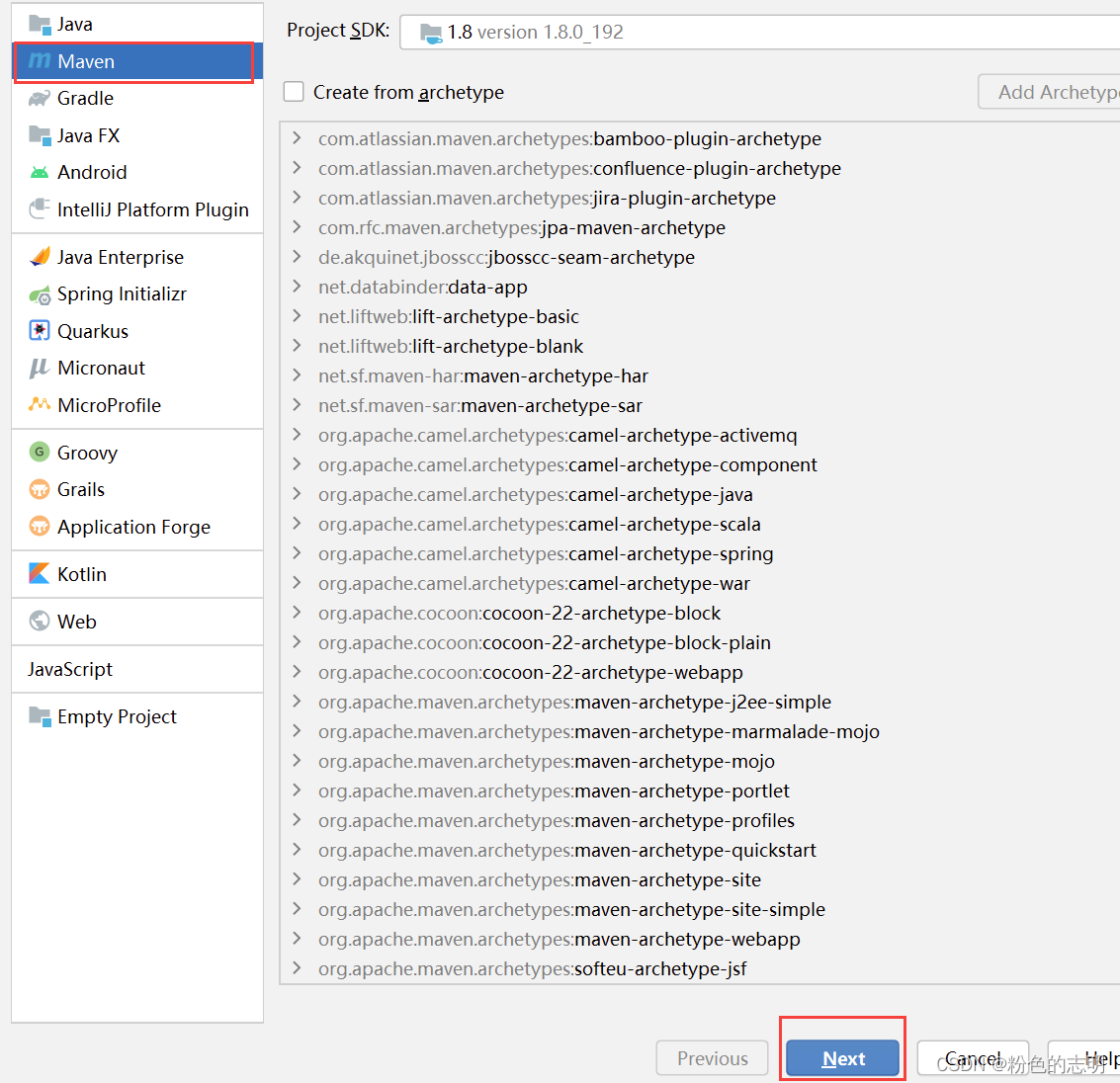Select Kotlin project type
This screenshot has height=1083, width=1120.
coord(137,574)
